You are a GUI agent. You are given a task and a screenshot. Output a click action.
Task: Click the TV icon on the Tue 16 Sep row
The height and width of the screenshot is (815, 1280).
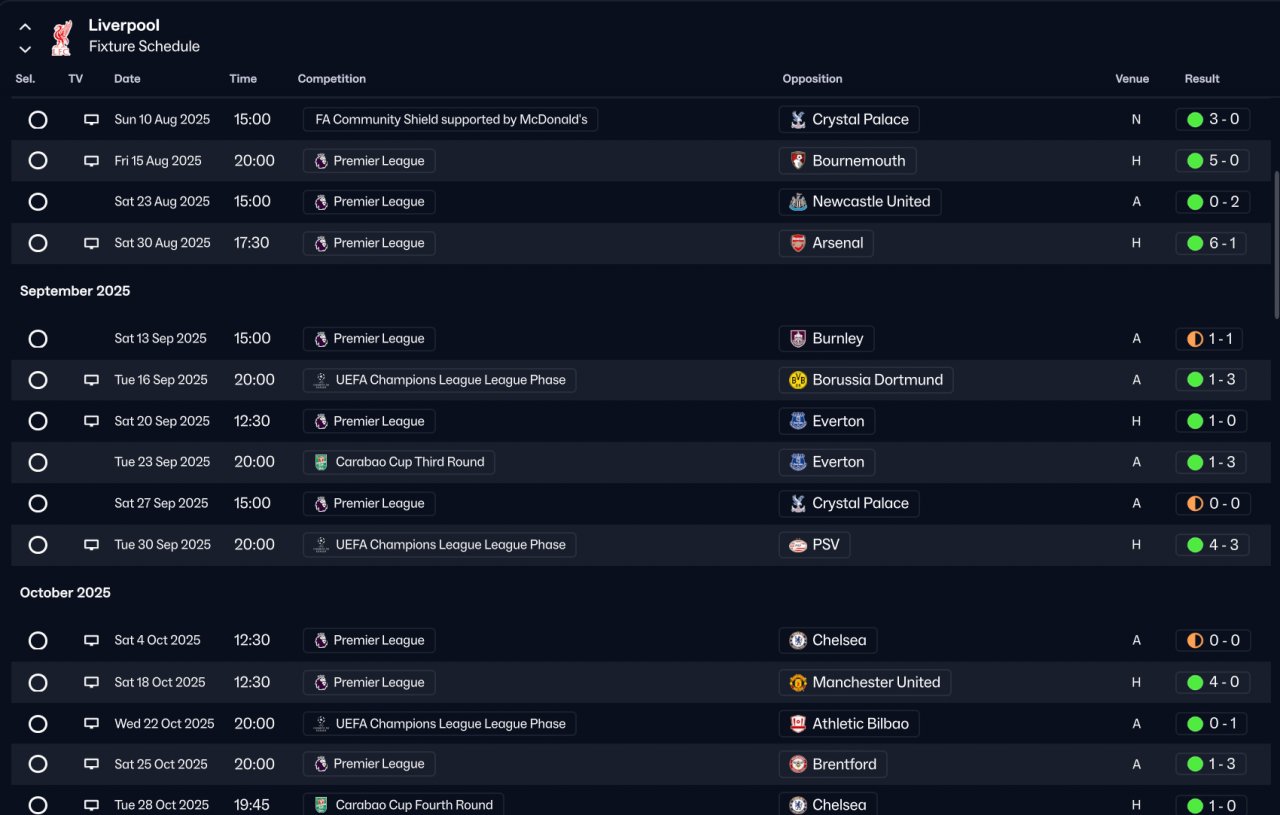coord(91,380)
